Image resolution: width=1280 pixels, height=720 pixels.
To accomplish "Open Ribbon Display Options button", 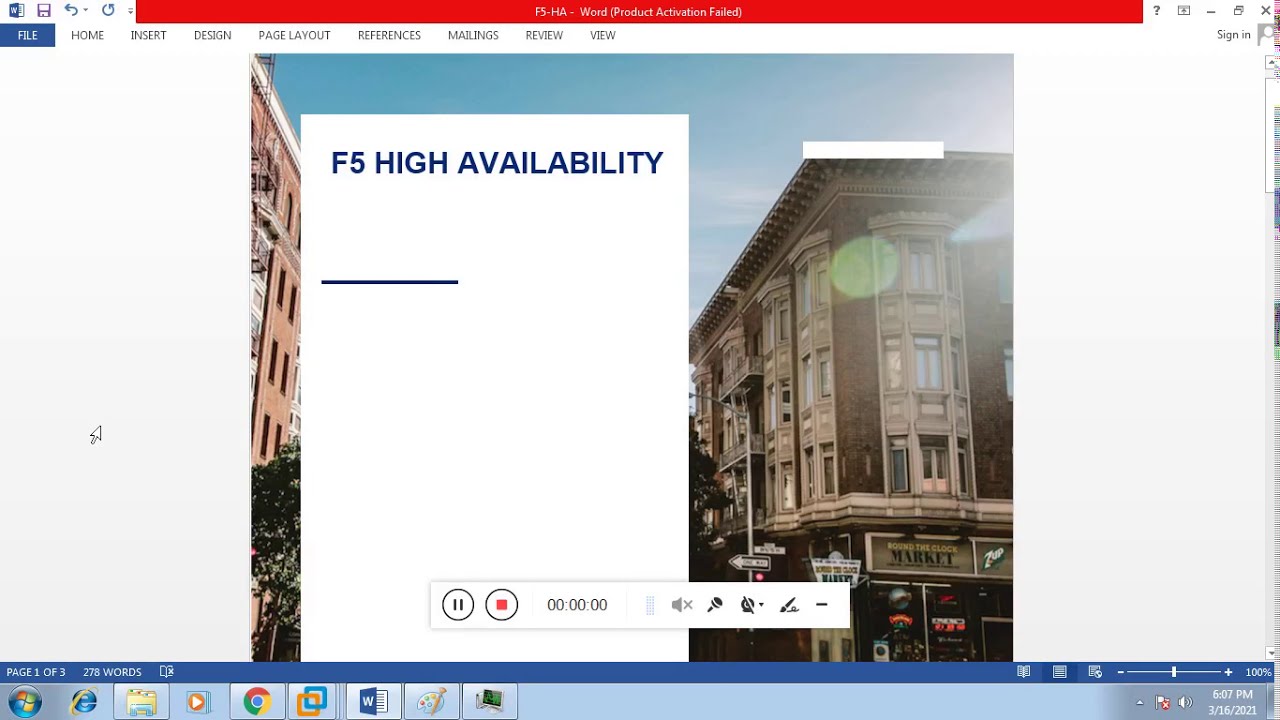I will pyautogui.click(x=1184, y=11).
